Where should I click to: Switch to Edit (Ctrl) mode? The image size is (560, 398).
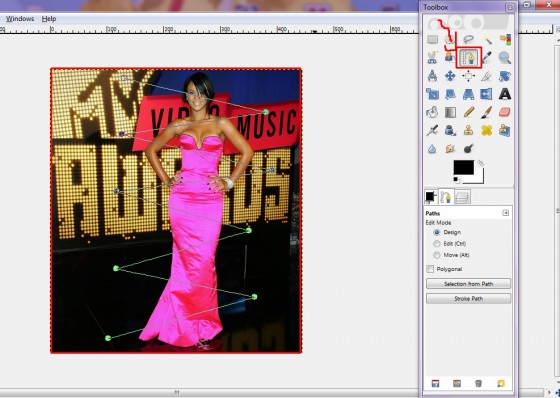coord(436,244)
